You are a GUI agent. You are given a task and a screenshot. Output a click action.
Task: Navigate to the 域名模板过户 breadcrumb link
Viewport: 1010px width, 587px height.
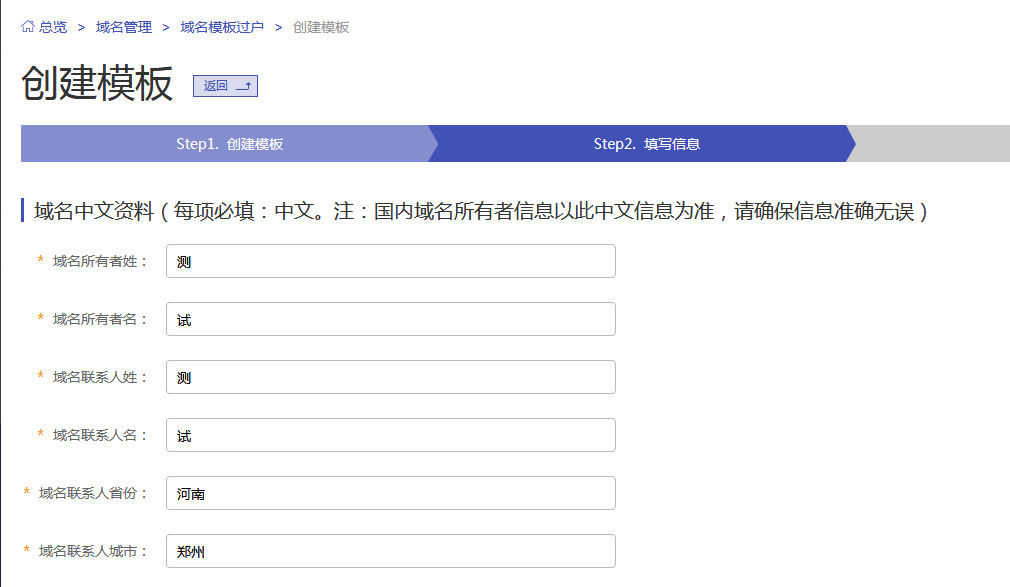coord(222,27)
